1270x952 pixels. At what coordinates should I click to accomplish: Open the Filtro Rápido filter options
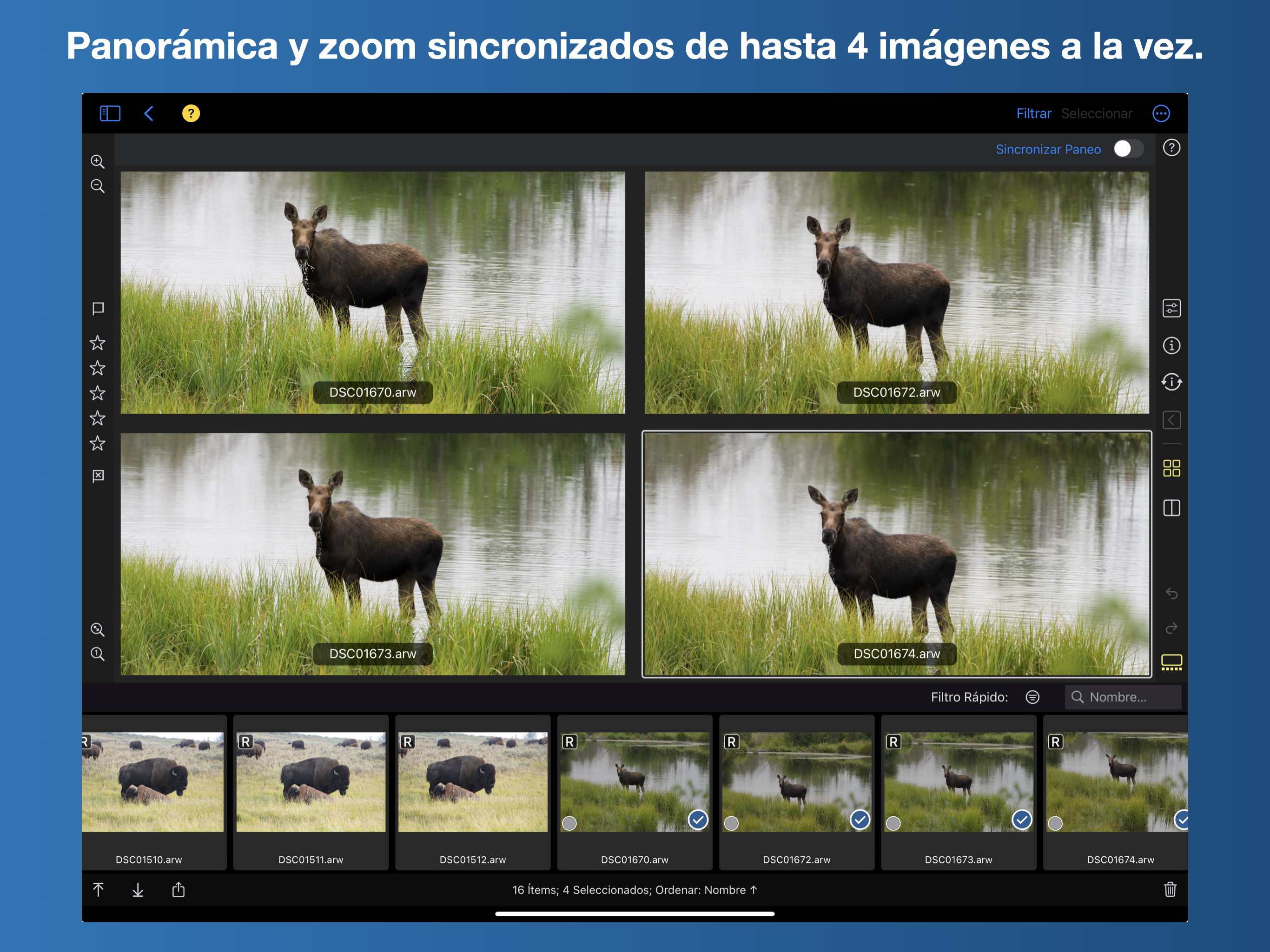pyautogui.click(x=1032, y=697)
